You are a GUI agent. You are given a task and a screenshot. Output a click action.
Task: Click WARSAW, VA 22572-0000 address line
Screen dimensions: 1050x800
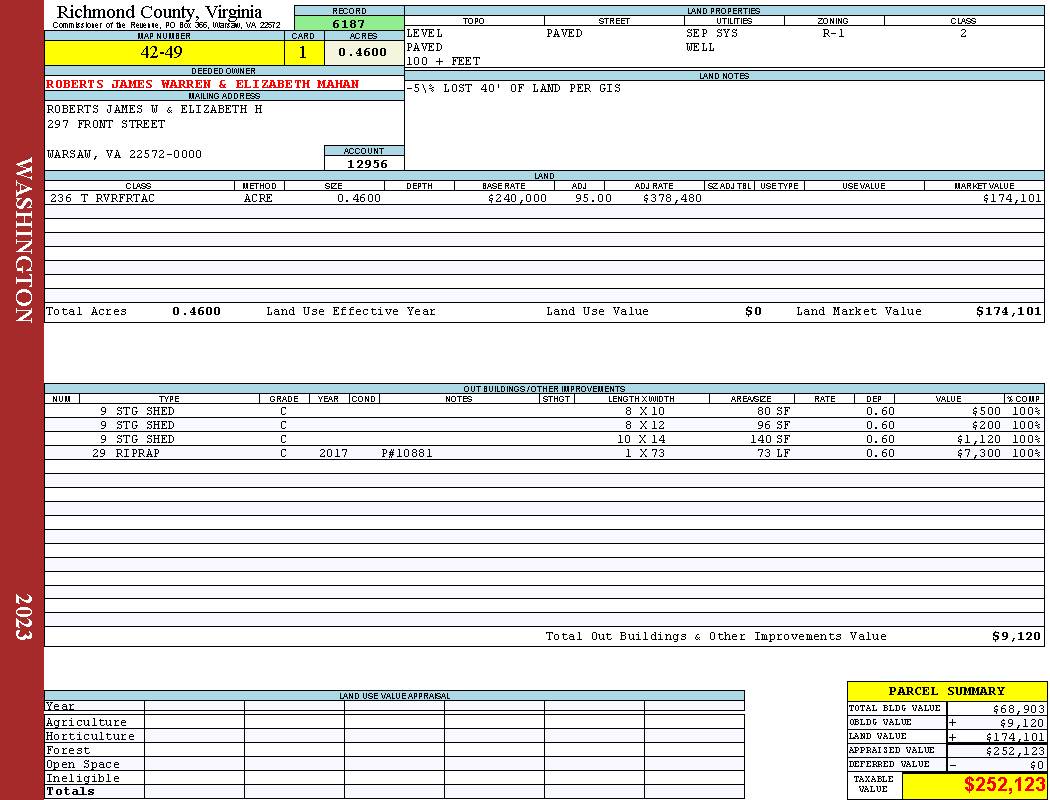124,155
